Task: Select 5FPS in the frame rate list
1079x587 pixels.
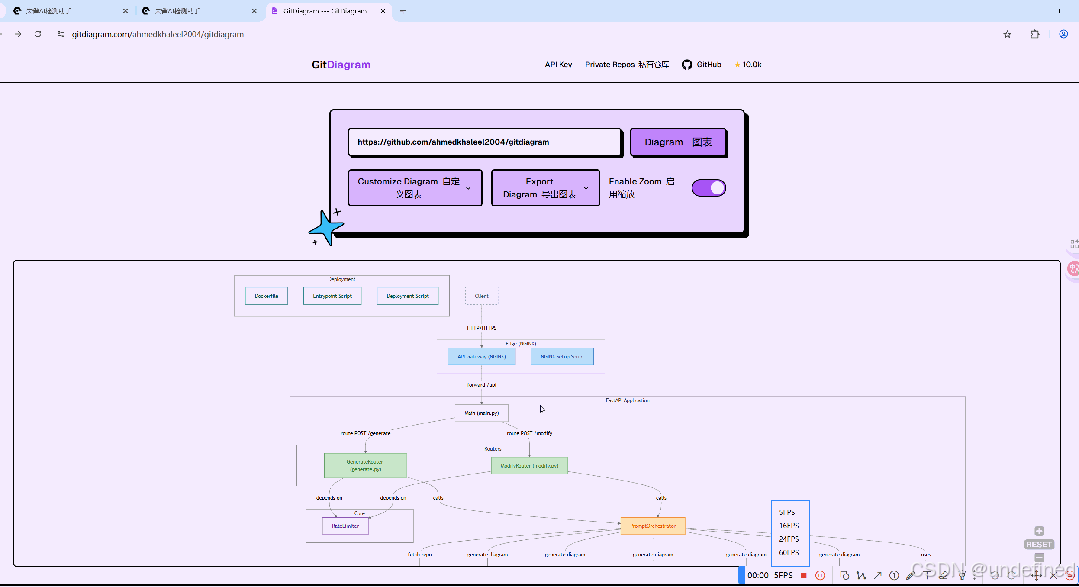Action: pyautogui.click(x=787, y=513)
